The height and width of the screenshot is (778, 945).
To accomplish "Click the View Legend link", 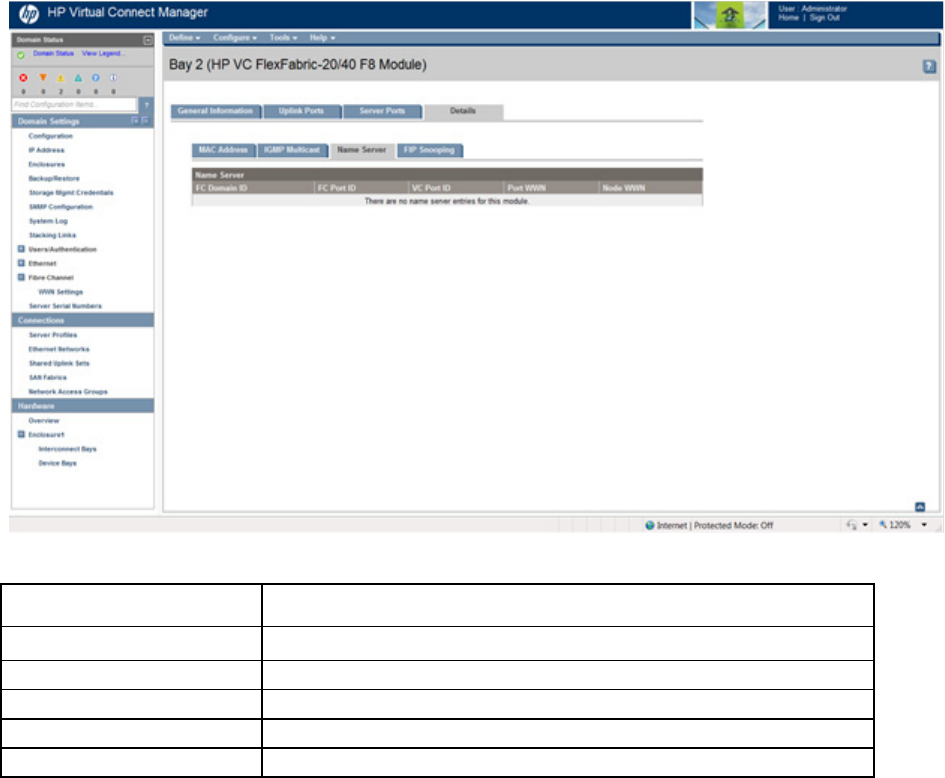I will [x=104, y=54].
